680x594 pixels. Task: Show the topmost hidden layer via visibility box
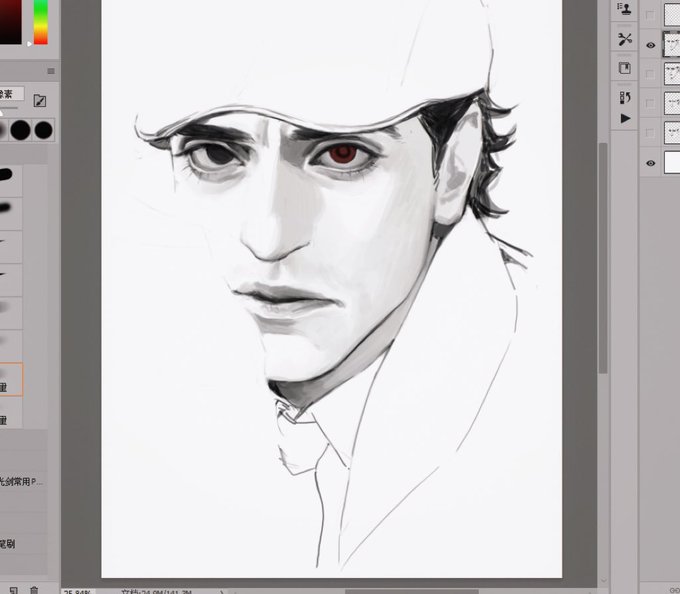pos(650,15)
